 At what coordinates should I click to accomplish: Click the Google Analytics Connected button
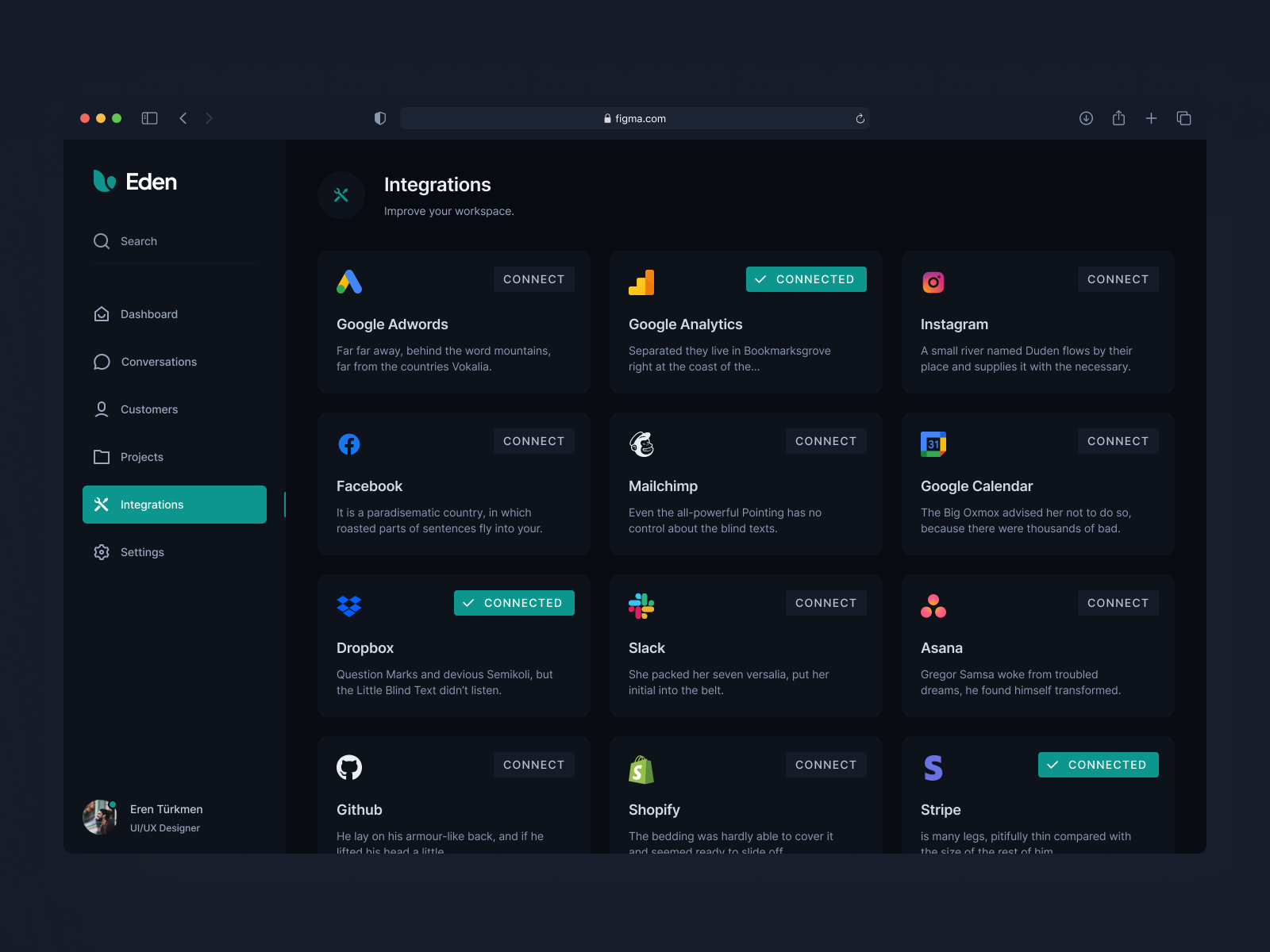(806, 279)
